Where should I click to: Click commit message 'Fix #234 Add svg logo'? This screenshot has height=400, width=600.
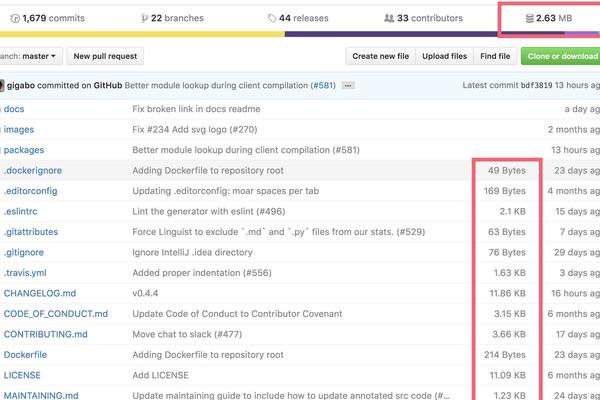(195, 129)
